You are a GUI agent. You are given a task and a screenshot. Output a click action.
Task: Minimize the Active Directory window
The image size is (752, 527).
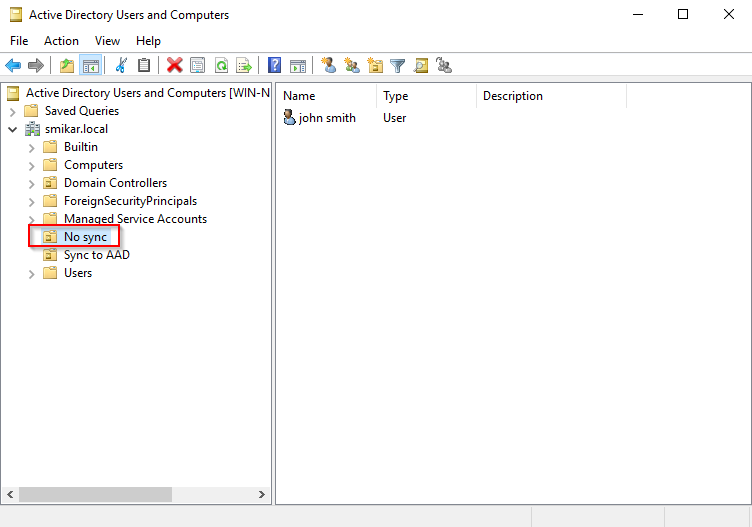[x=638, y=14]
